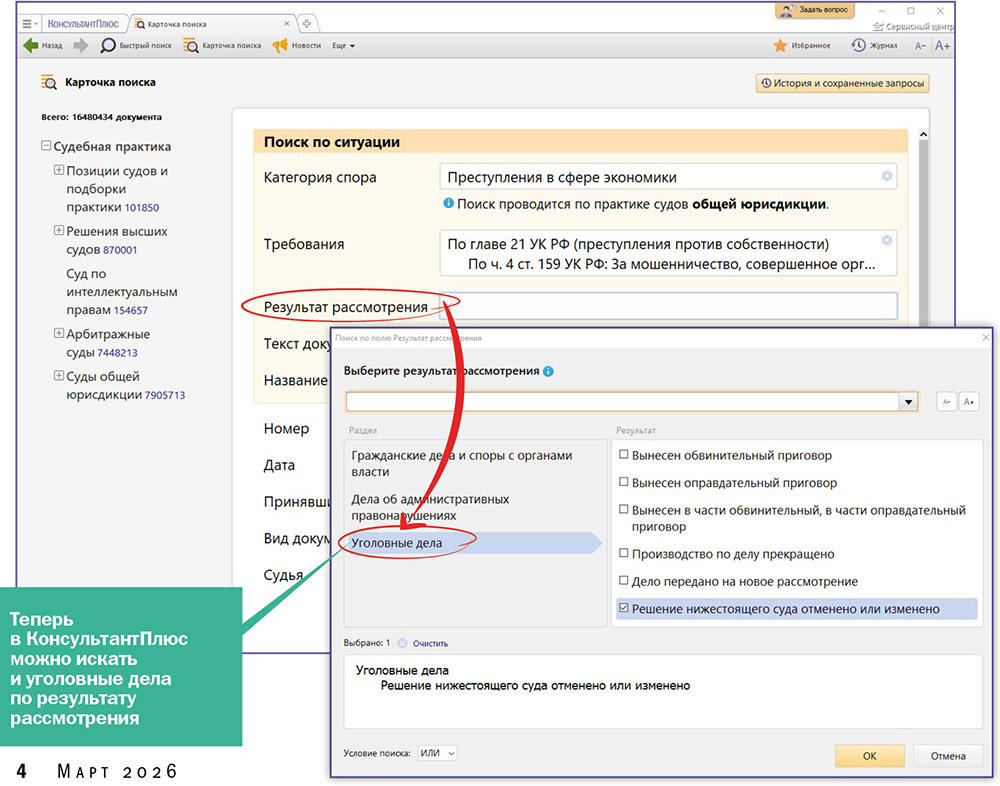Click the Требования field

pyautogui.click(x=668, y=253)
